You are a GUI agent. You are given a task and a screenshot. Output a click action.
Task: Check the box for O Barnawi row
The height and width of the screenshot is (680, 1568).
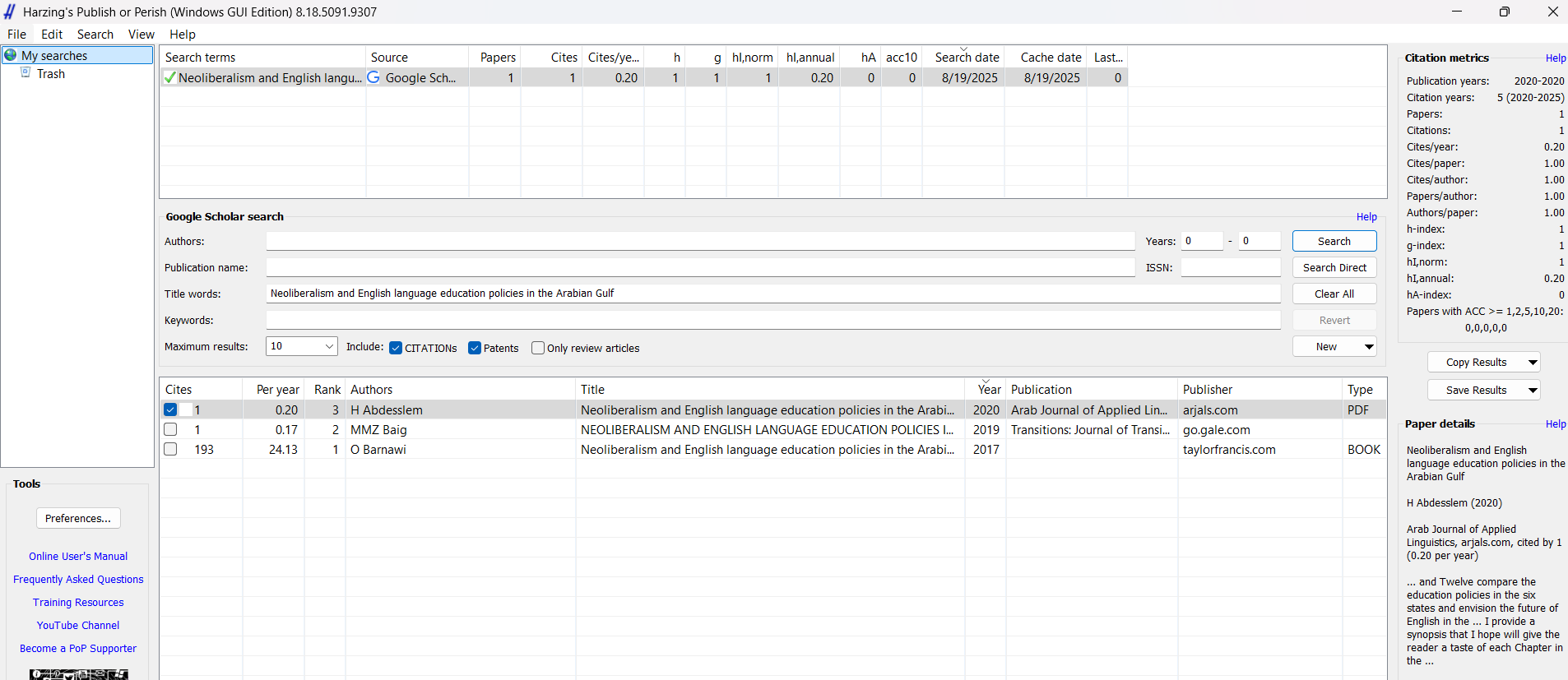click(x=170, y=449)
